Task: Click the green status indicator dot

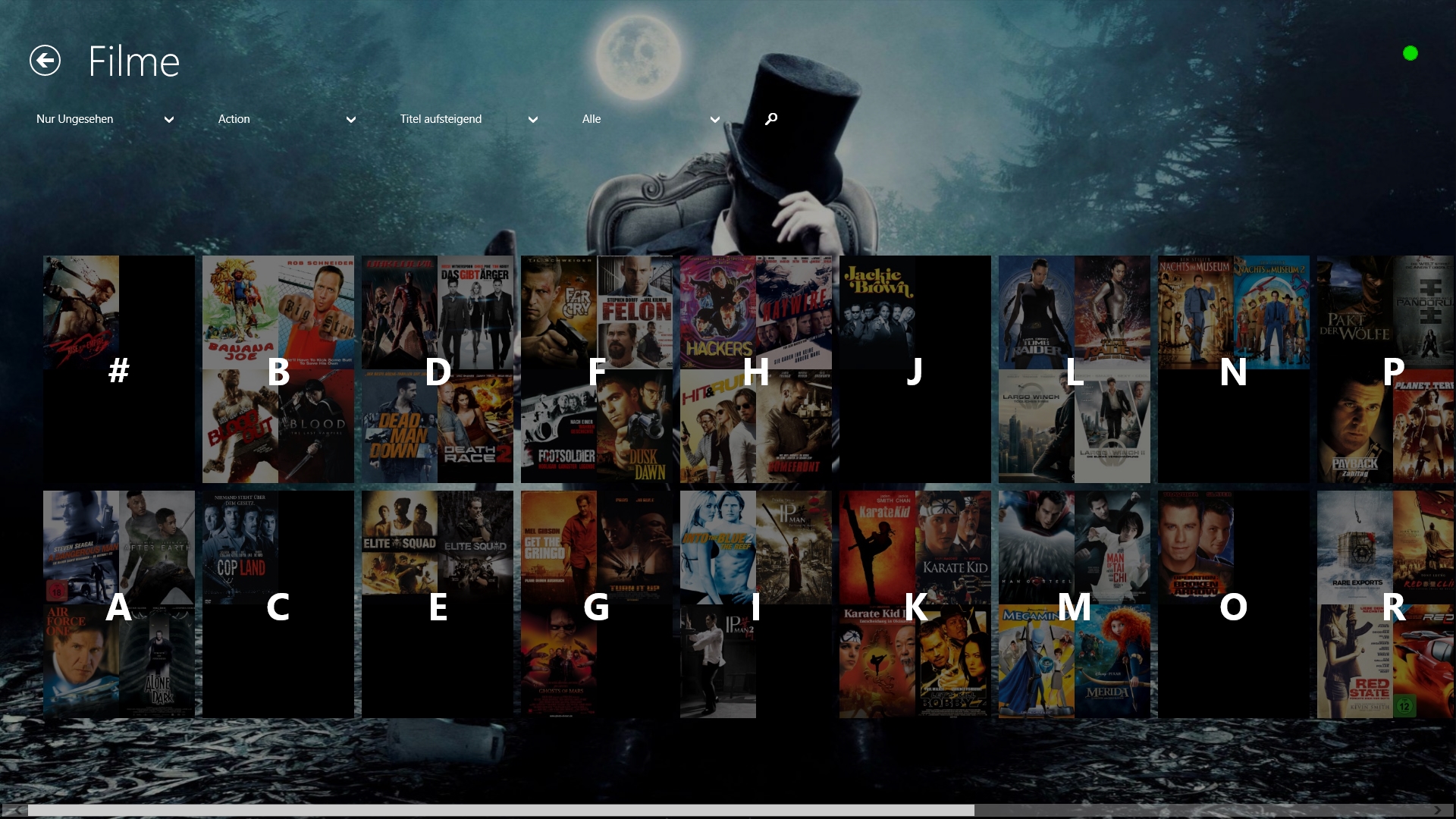Action: point(1410,53)
